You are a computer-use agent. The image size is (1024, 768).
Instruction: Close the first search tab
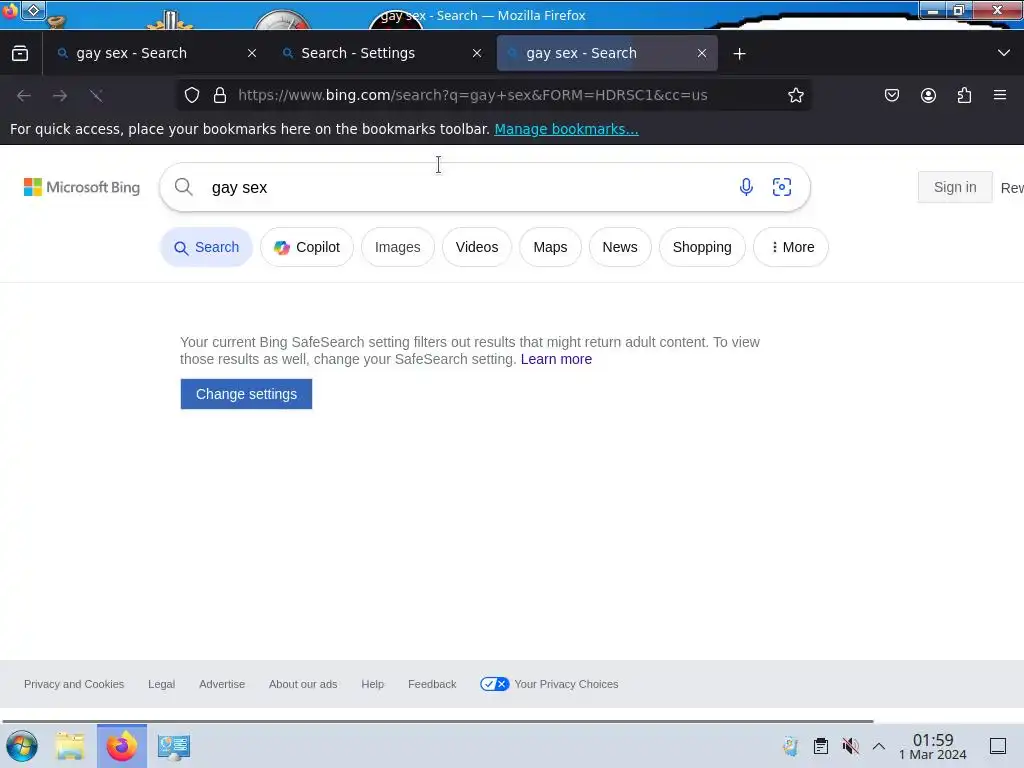[x=252, y=54]
